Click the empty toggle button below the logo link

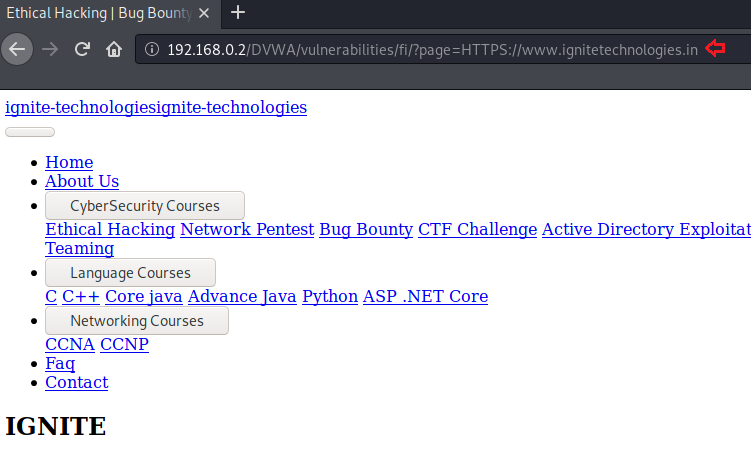pyautogui.click(x=30, y=132)
